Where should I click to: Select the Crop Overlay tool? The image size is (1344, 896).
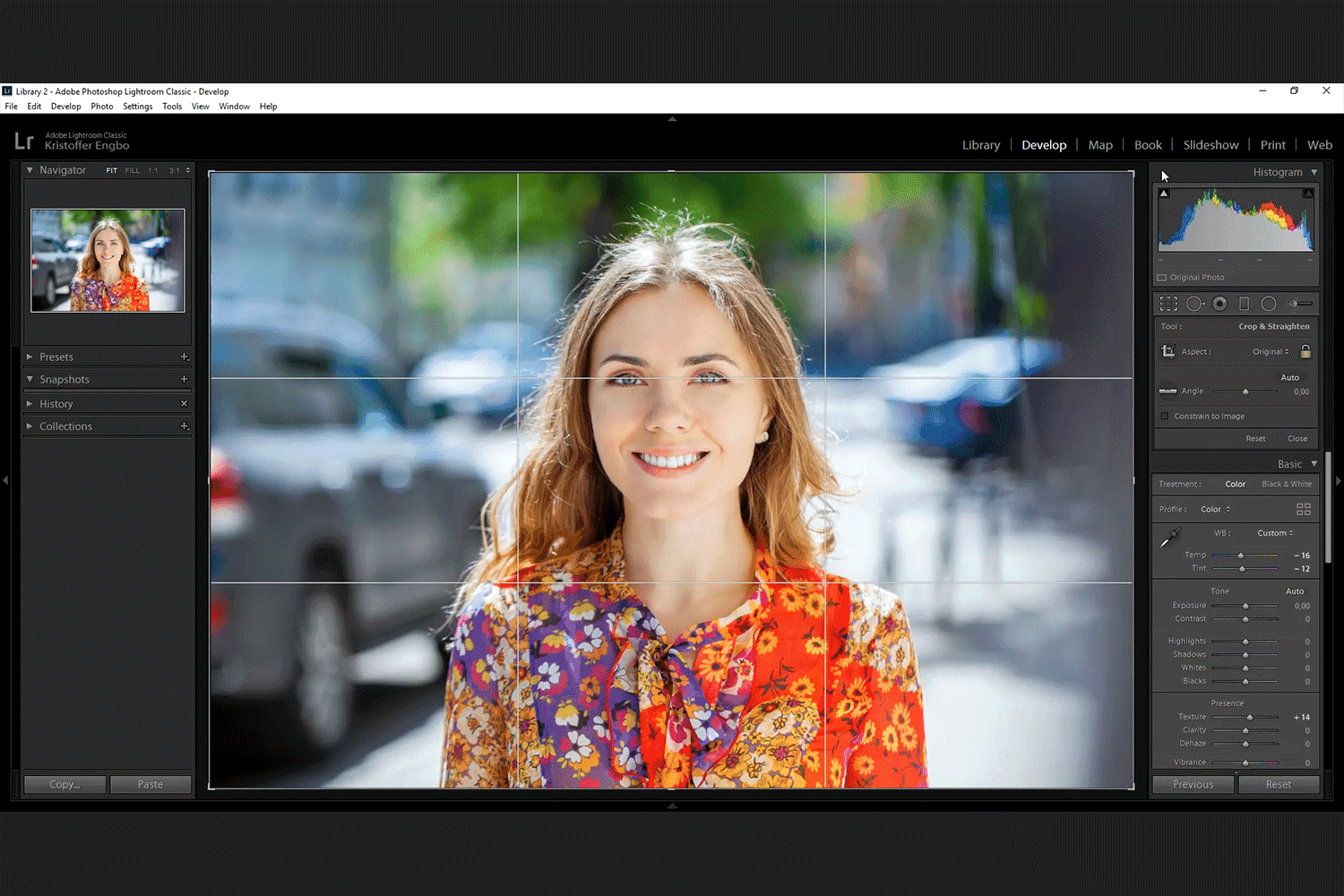click(1169, 303)
